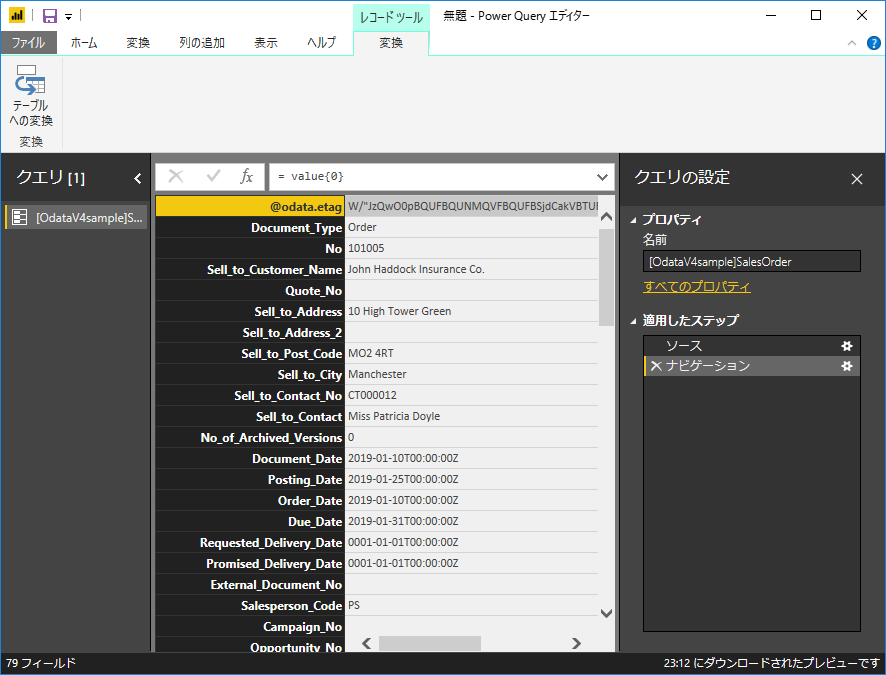886x675 pixels.
Task: Click the save icon in title bar
Action: coord(49,16)
